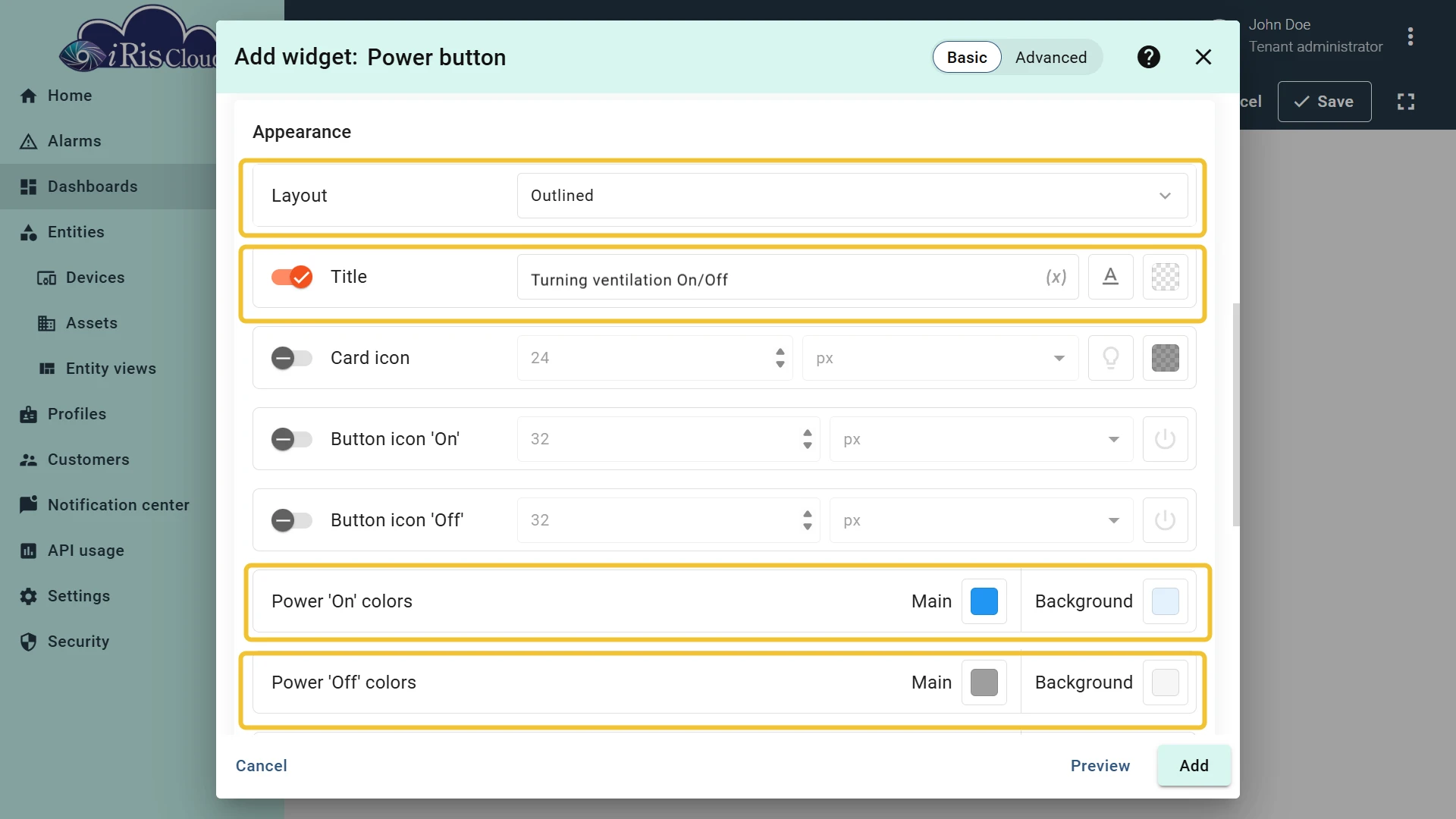The image size is (1456, 819).
Task: Open Button icon 'Off' px unit dropdown
Action: pos(981,520)
